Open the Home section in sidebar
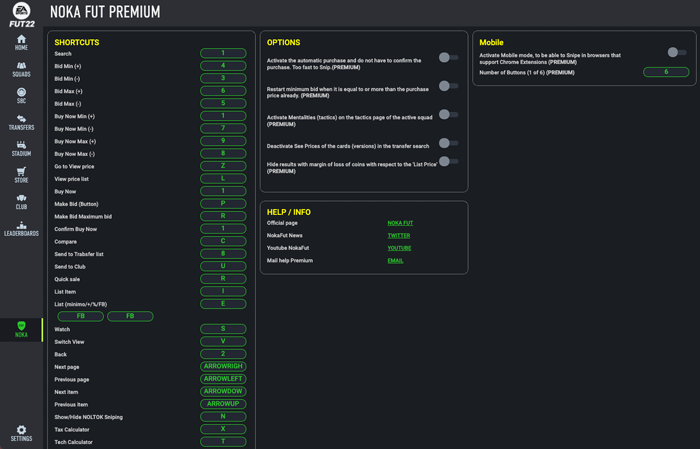The height and width of the screenshot is (449, 700). [x=21, y=42]
